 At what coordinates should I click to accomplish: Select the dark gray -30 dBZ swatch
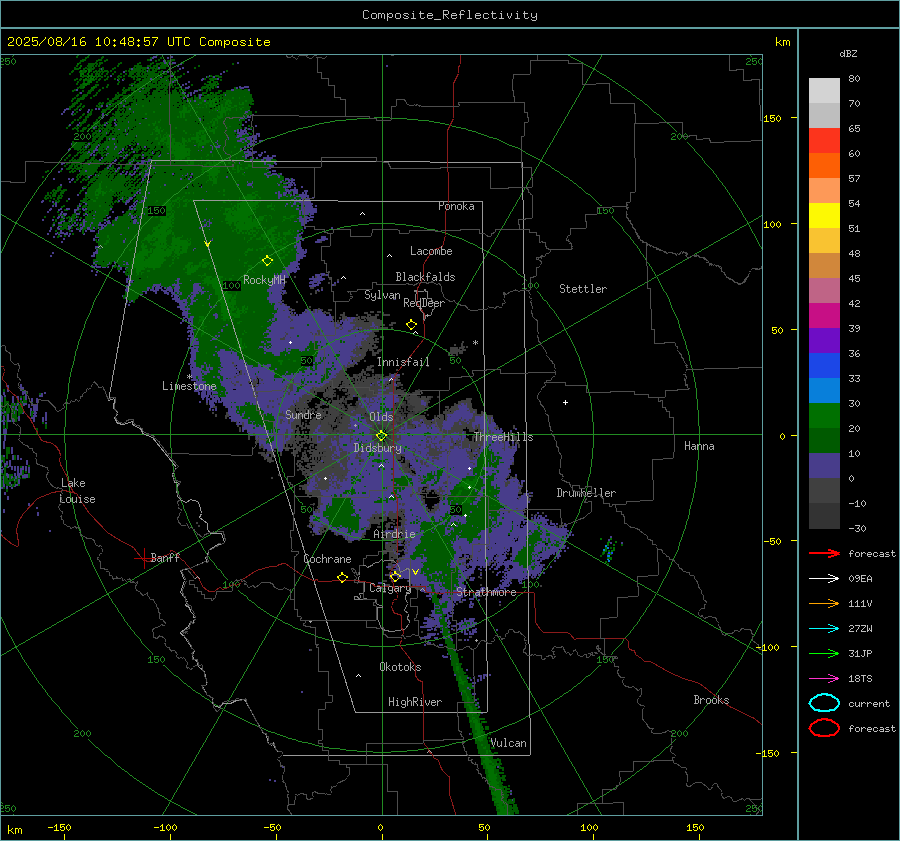824,515
